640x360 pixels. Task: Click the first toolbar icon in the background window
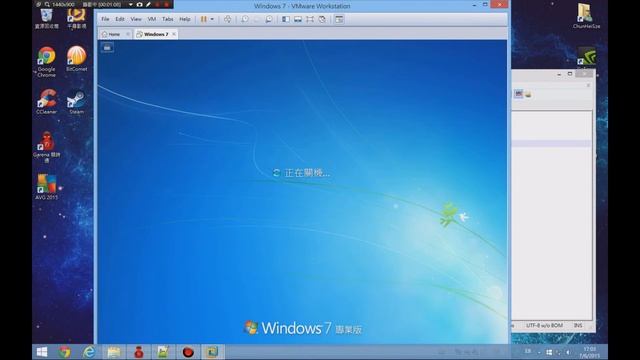[x=518, y=94]
